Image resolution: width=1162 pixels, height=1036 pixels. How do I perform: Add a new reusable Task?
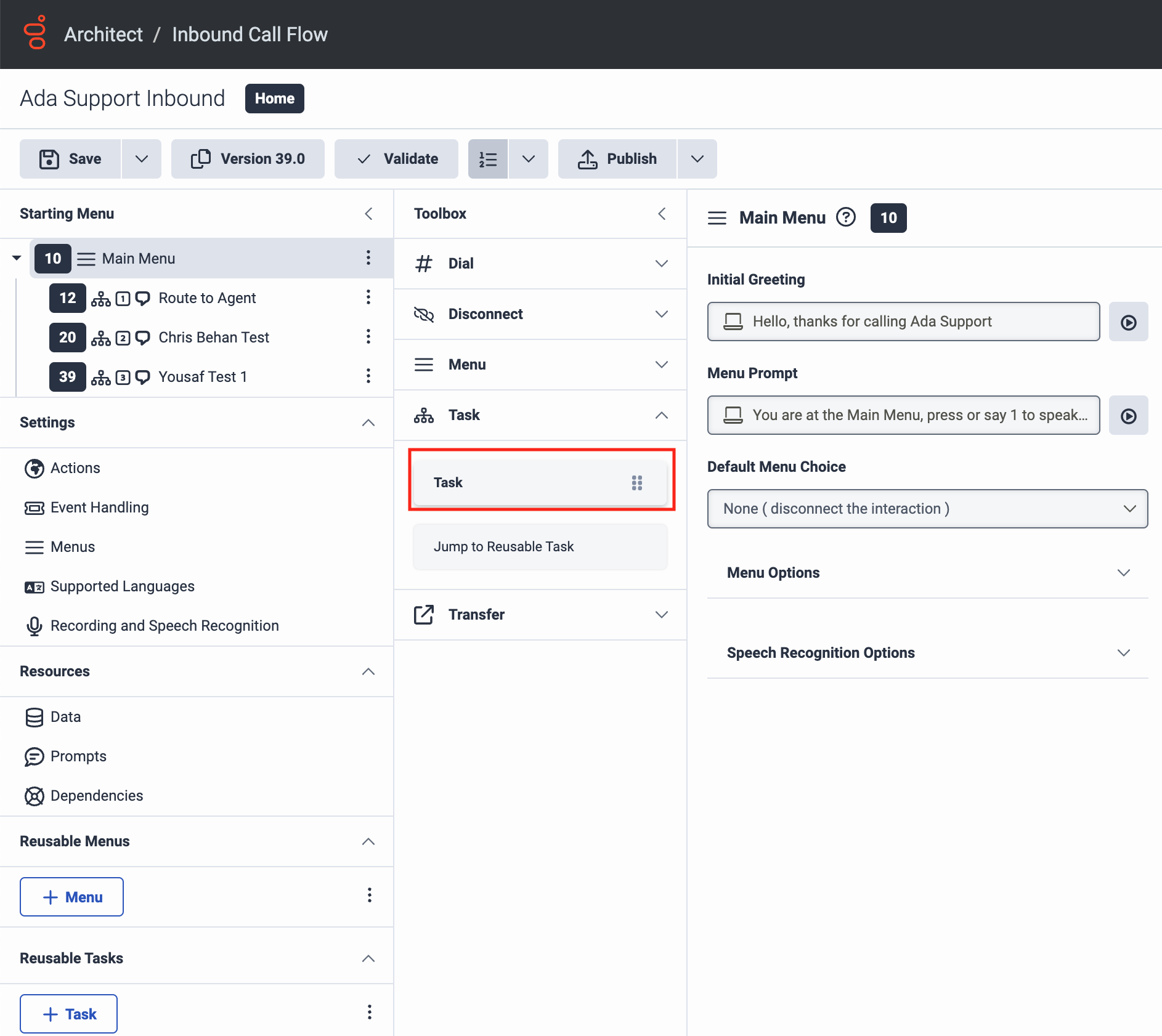69,1014
